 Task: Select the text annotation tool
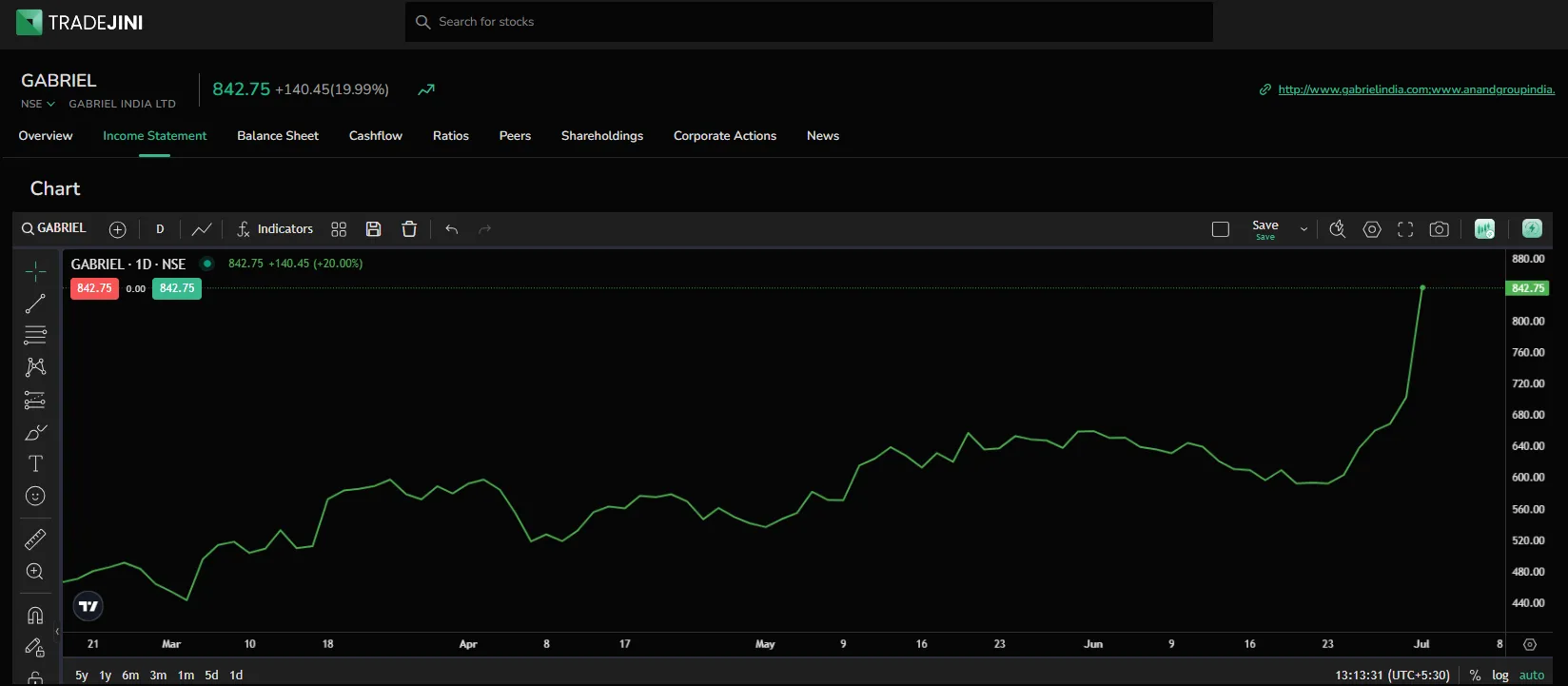pos(35,463)
